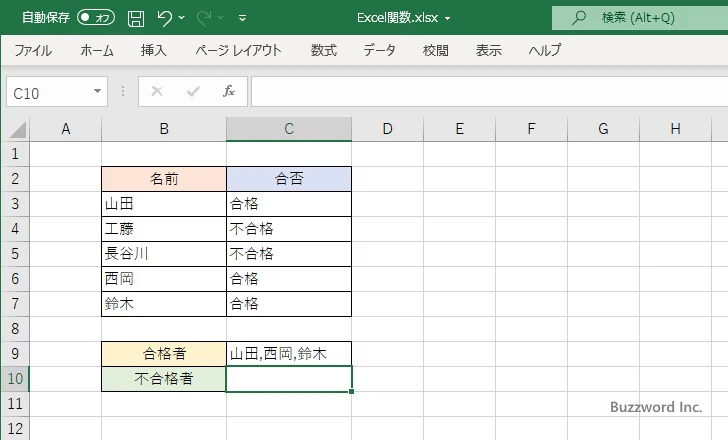Click the active empty cell C10

[x=289, y=379]
